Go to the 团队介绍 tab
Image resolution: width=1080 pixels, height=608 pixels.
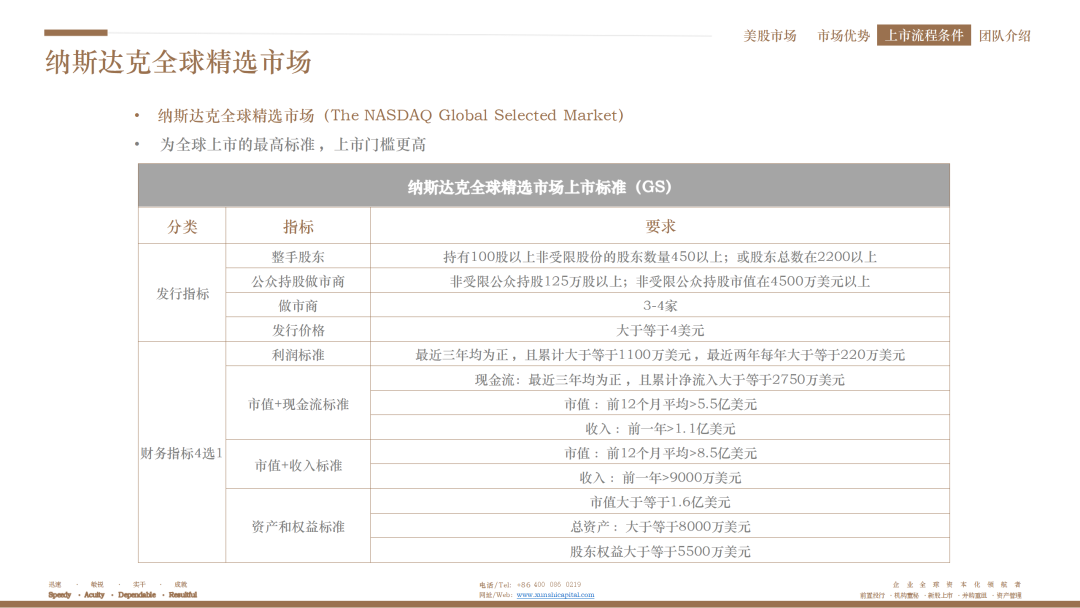tap(1004, 36)
